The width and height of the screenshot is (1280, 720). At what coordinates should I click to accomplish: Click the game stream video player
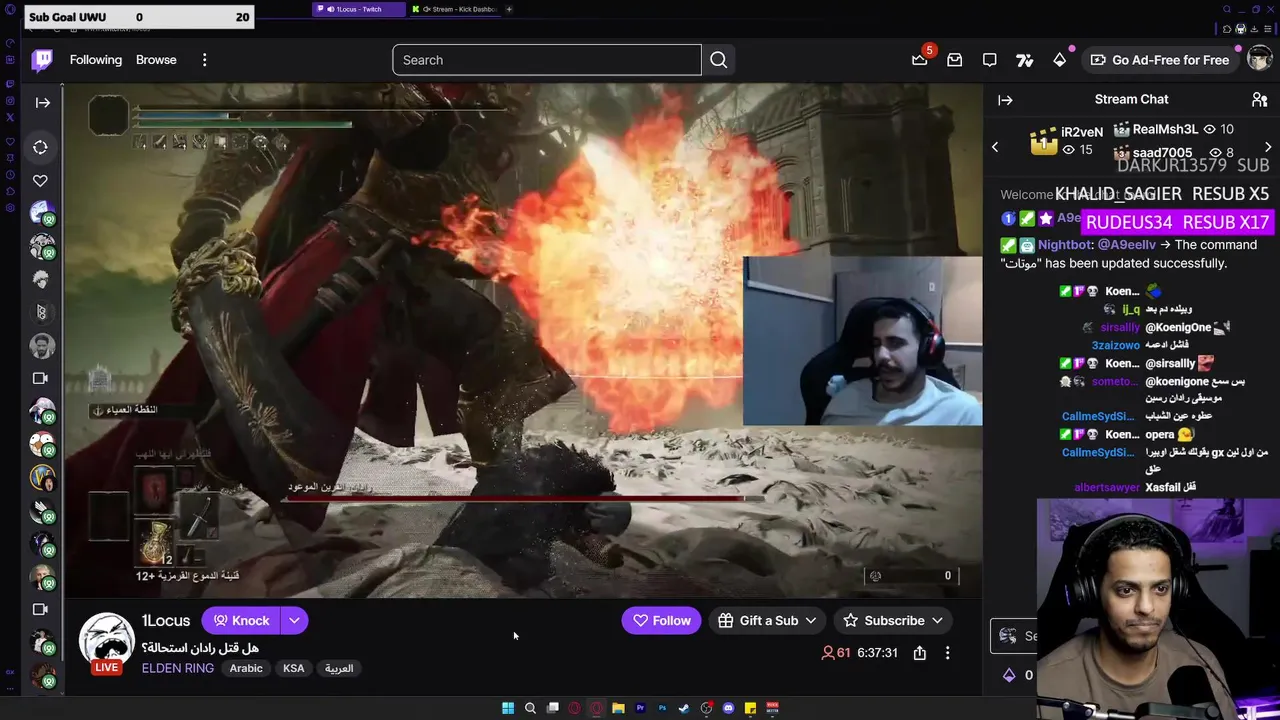pyautogui.click(x=523, y=340)
